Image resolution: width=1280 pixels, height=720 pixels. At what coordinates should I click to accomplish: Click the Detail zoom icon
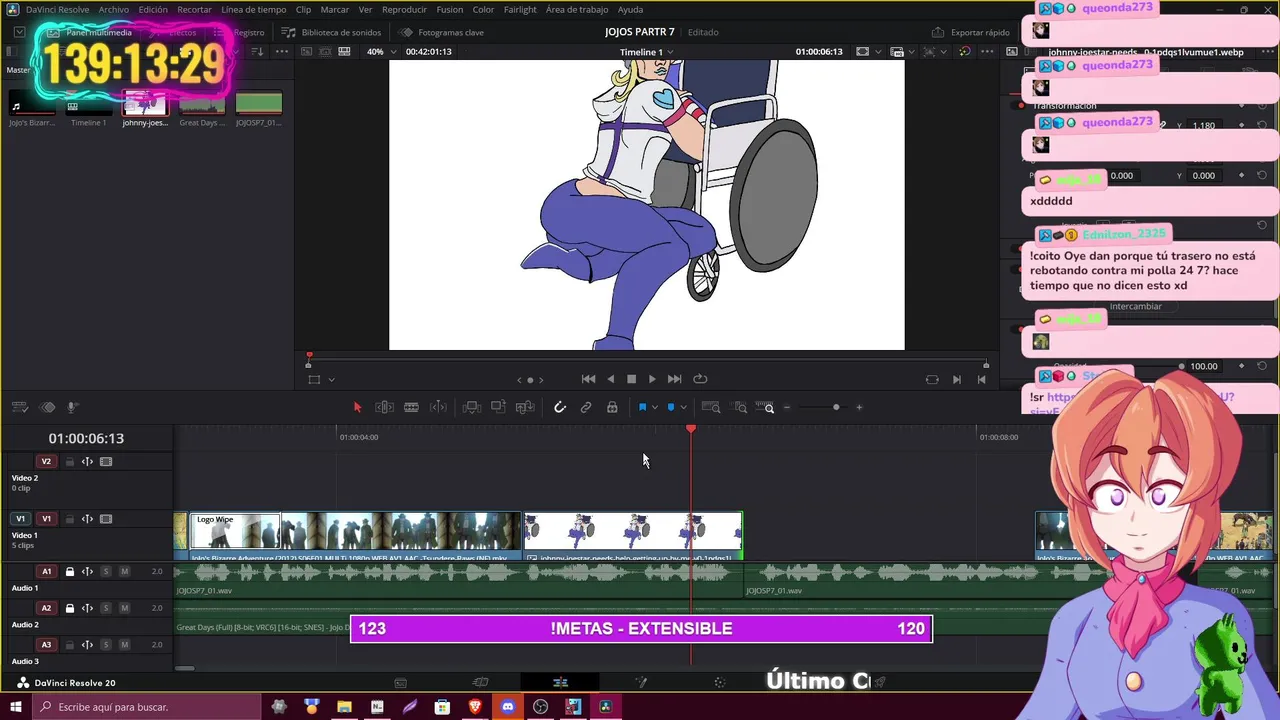click(x=740, y=407)
